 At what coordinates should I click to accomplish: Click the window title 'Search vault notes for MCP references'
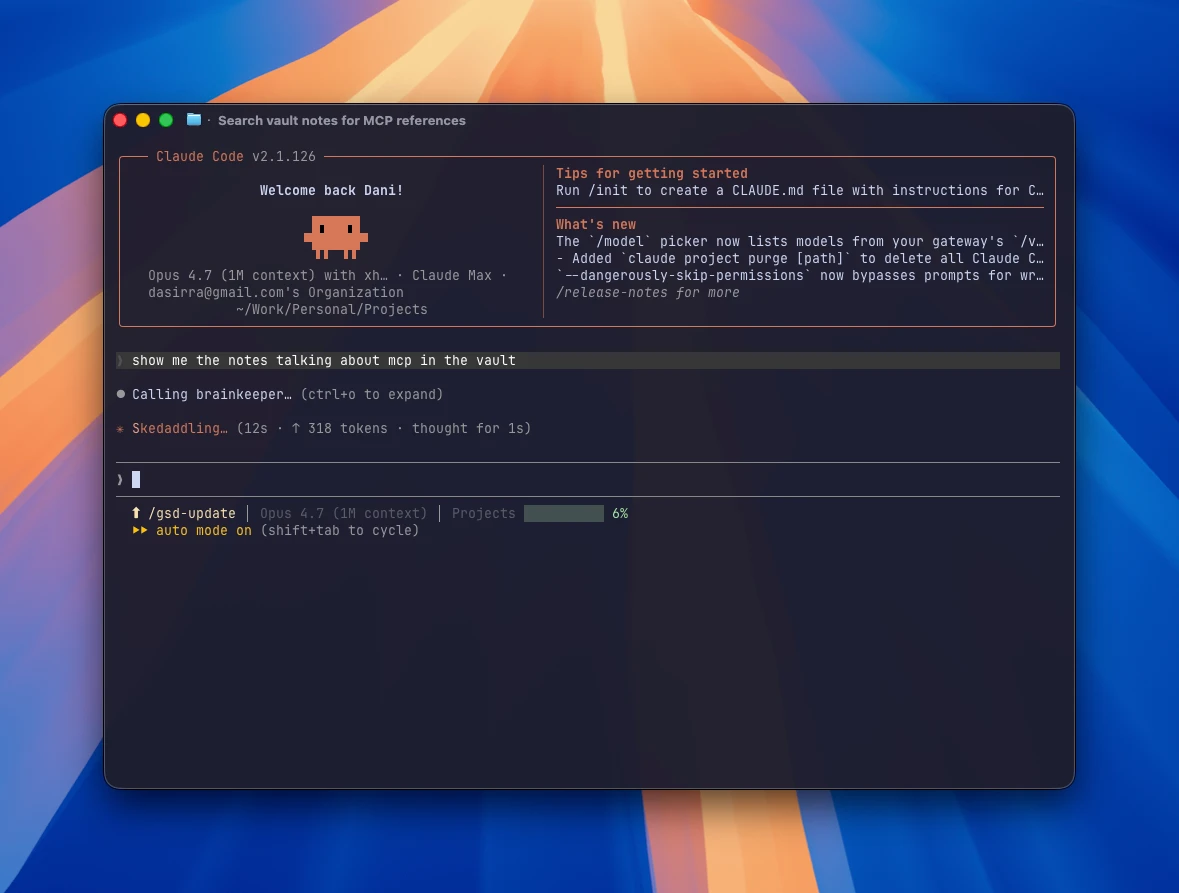pyautogui.click(x=342, y=120)
